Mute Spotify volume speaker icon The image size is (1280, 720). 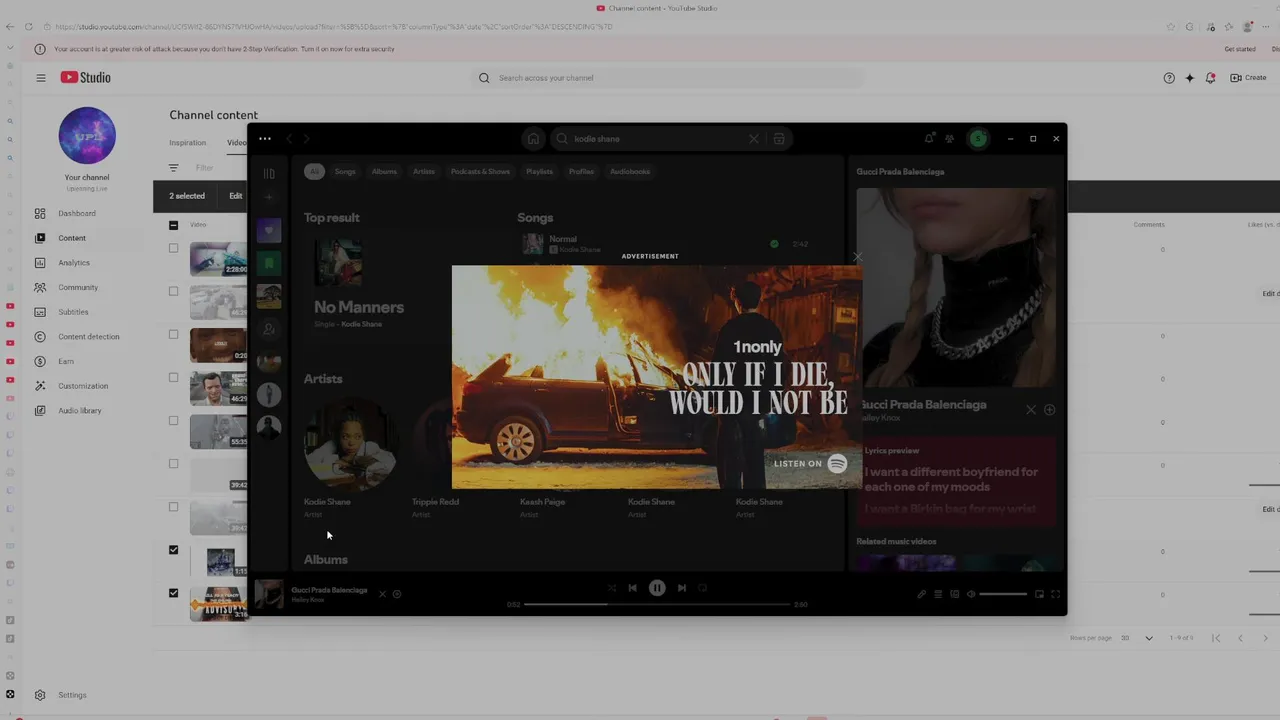point(971,594)
